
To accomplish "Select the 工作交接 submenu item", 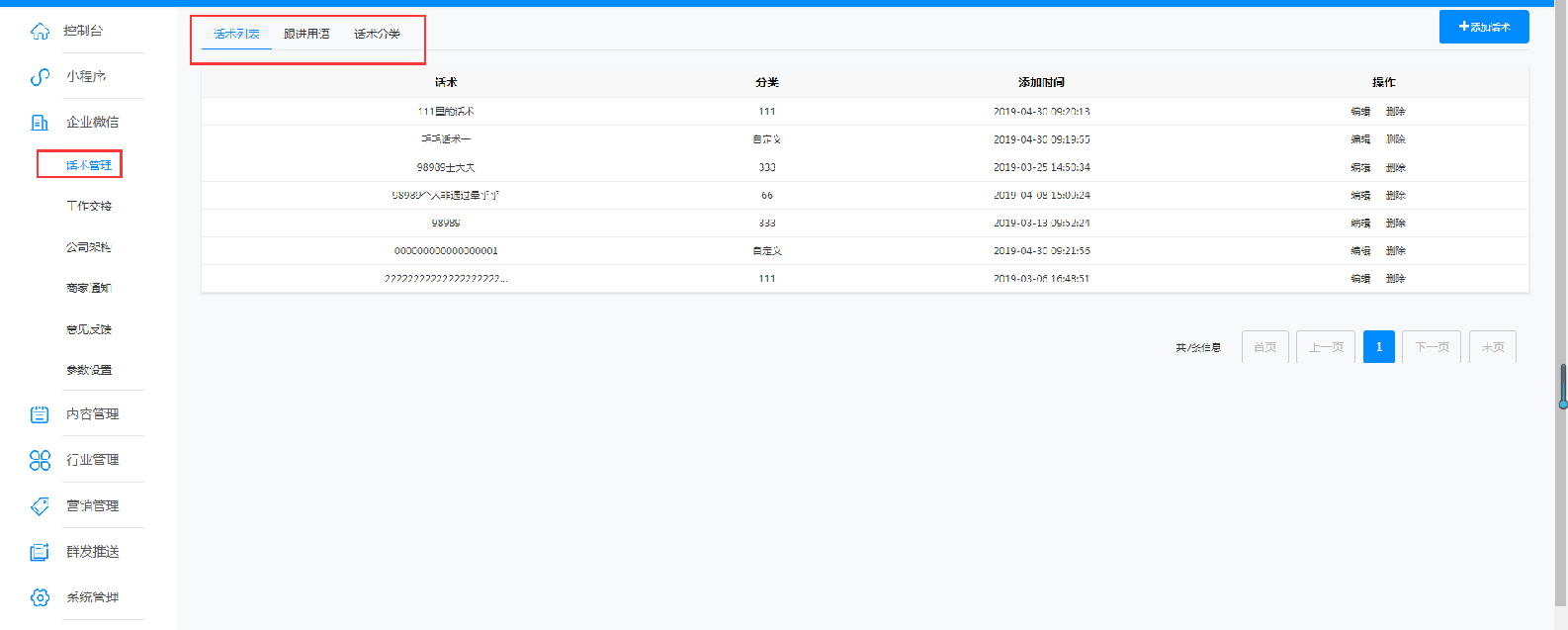I will tap(89, 206).
